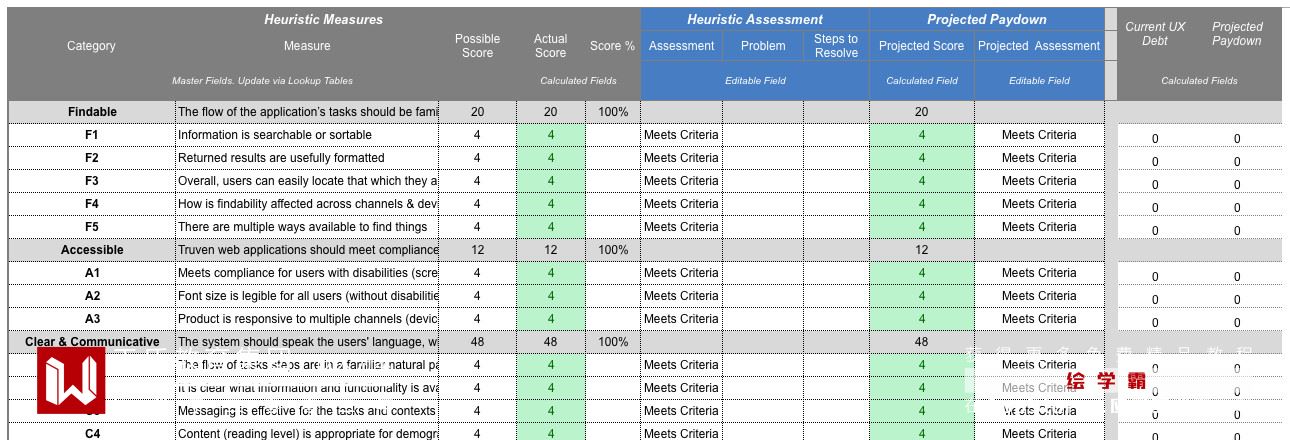Edit the Assessment cell in row A1
The height and width of the screenshot is (440, 1290).
(x=681, y=273)
